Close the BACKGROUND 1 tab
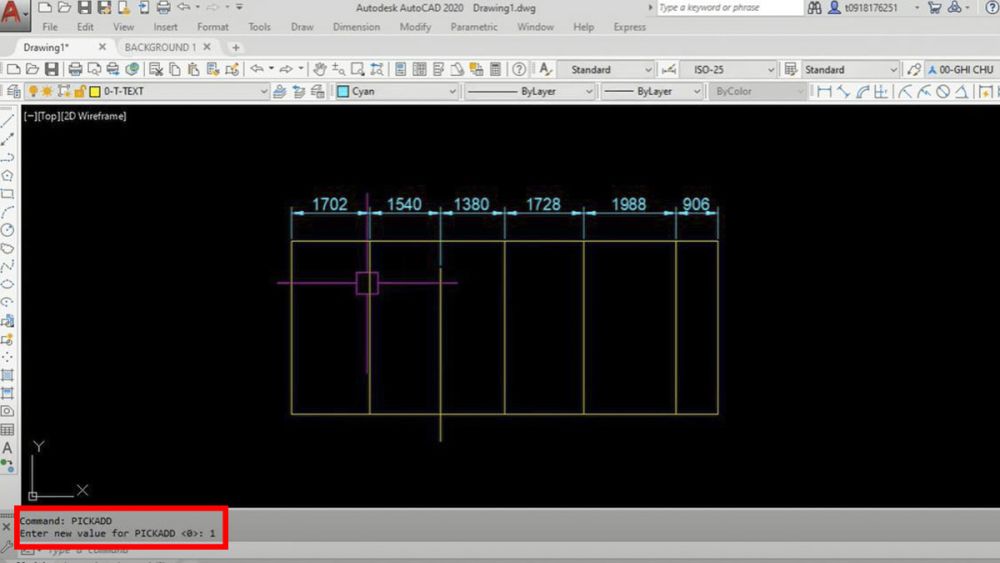1000x563 pixels. (x=207, y=47)
